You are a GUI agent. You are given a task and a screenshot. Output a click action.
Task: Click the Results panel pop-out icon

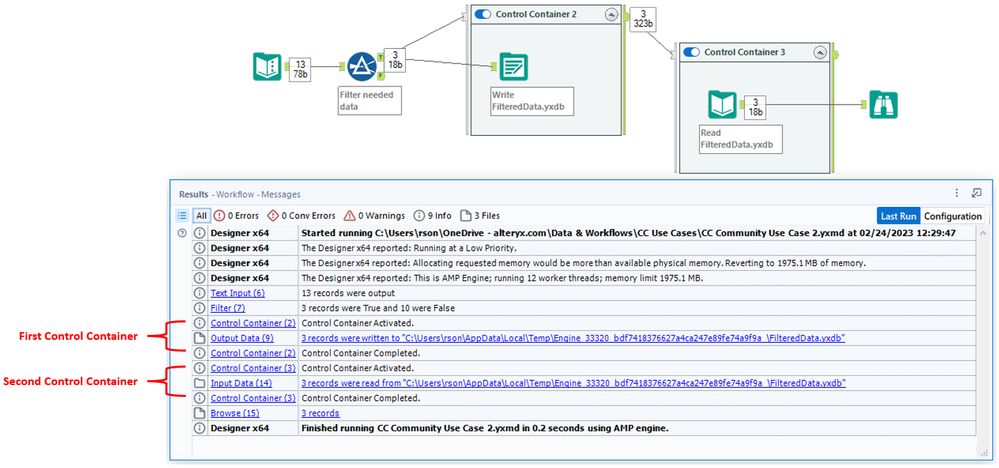976,193
